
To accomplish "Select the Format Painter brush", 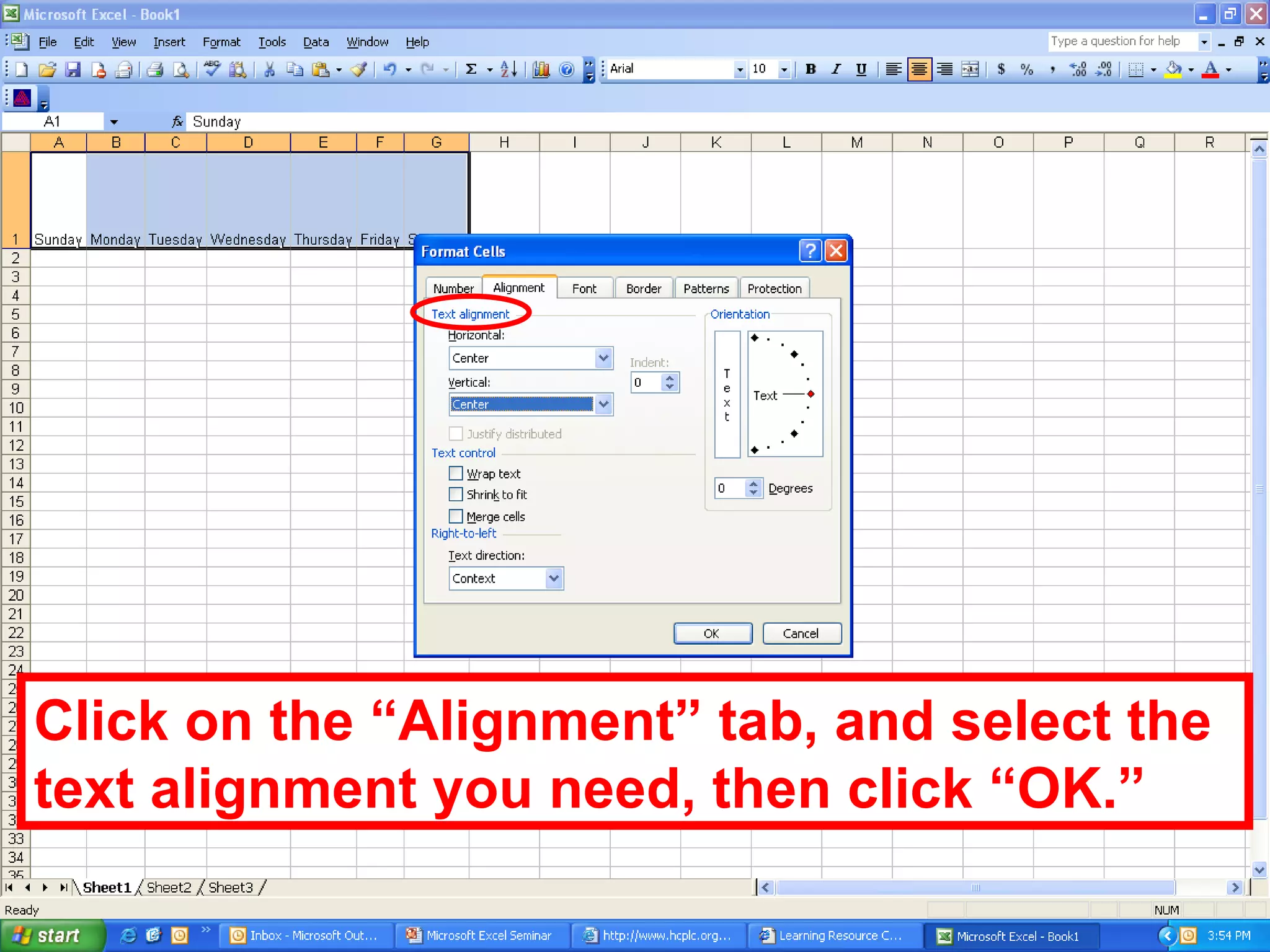I will point(358,69).
